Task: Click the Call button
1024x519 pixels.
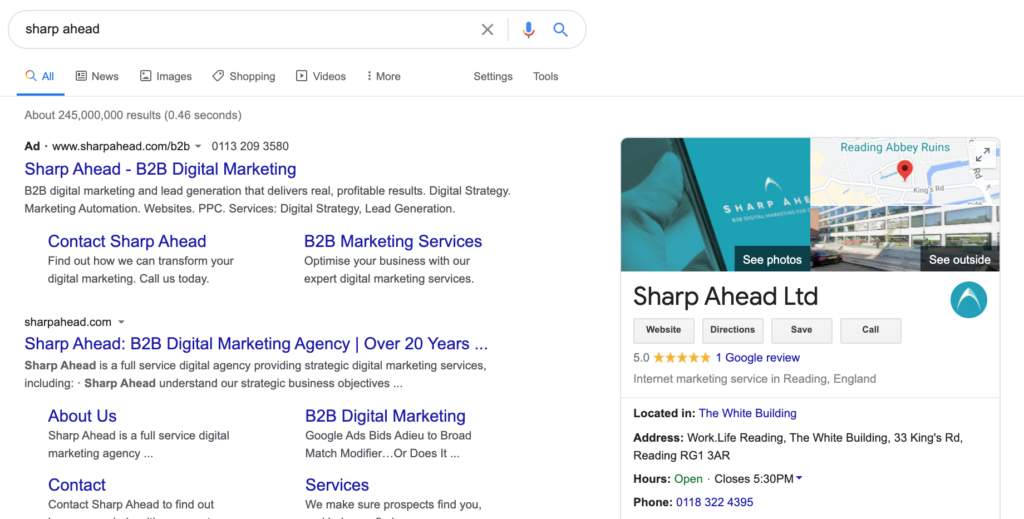Action: click(x=871, y=330)
